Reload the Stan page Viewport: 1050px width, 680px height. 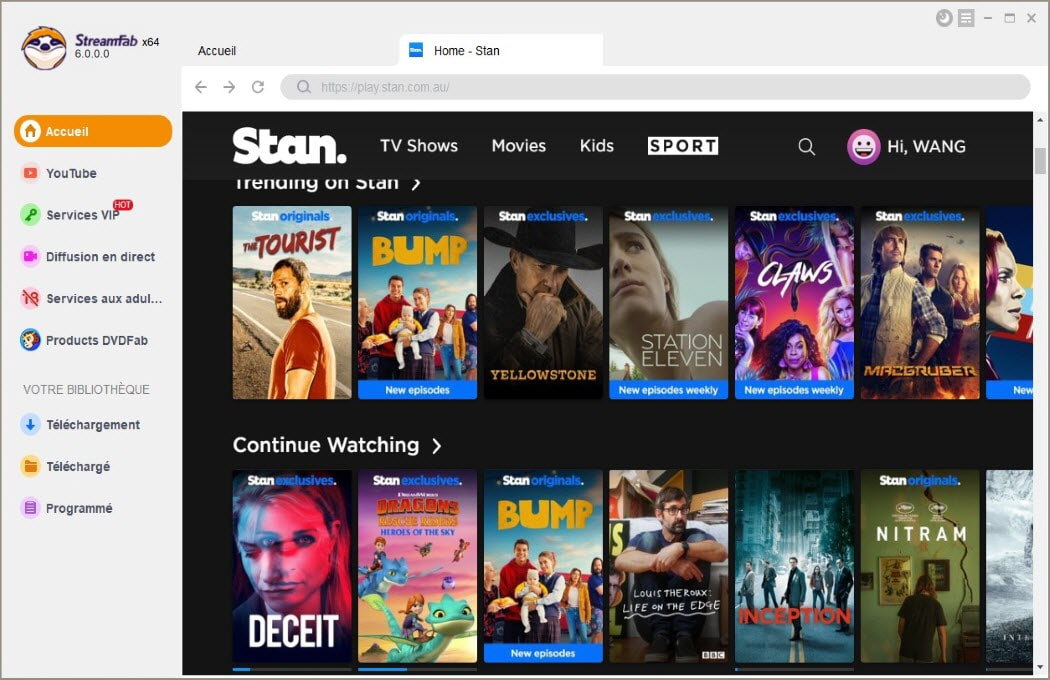coord(258,87)
